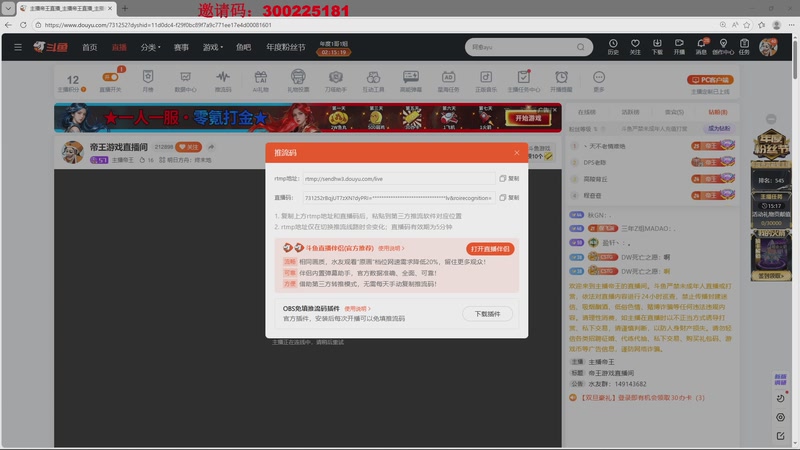Close the ad banner
The image size is (800, 450).
[555, 109]
